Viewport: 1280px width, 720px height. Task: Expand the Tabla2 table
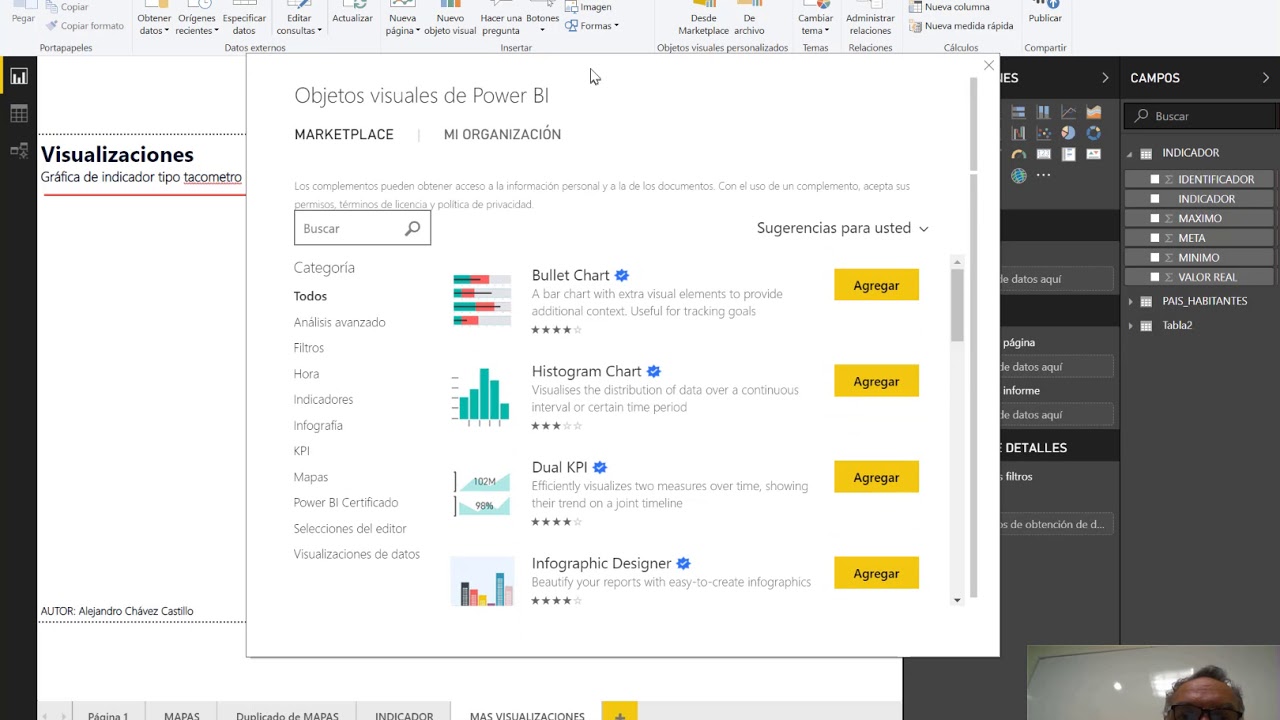[1131, 325]
